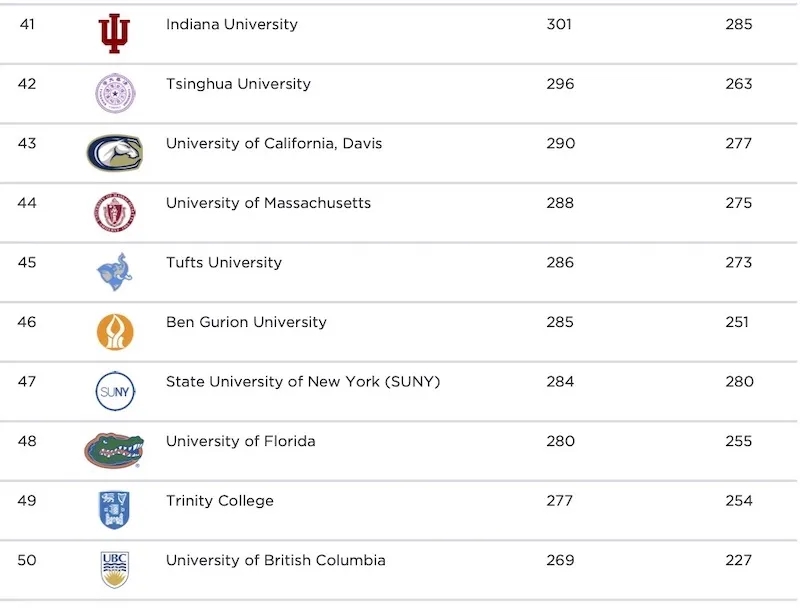Select University of California, Davis text
The width and height of the screenshot is (800, 613).
tap(274, 143)
